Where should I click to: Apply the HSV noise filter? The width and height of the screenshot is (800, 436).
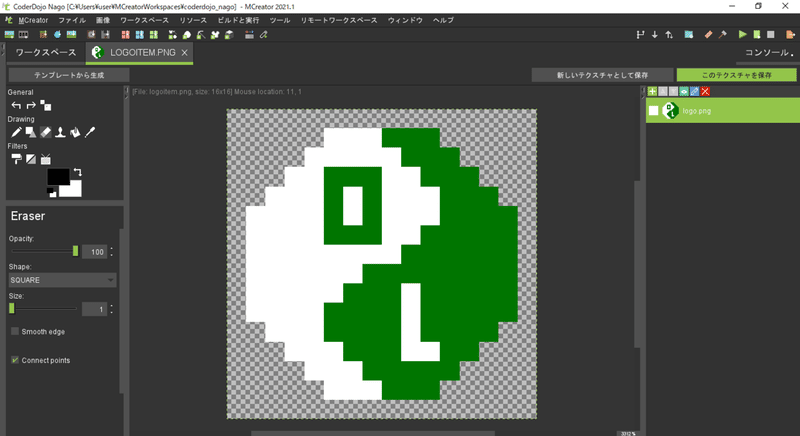pyautogui.click(x=45, y=159)
